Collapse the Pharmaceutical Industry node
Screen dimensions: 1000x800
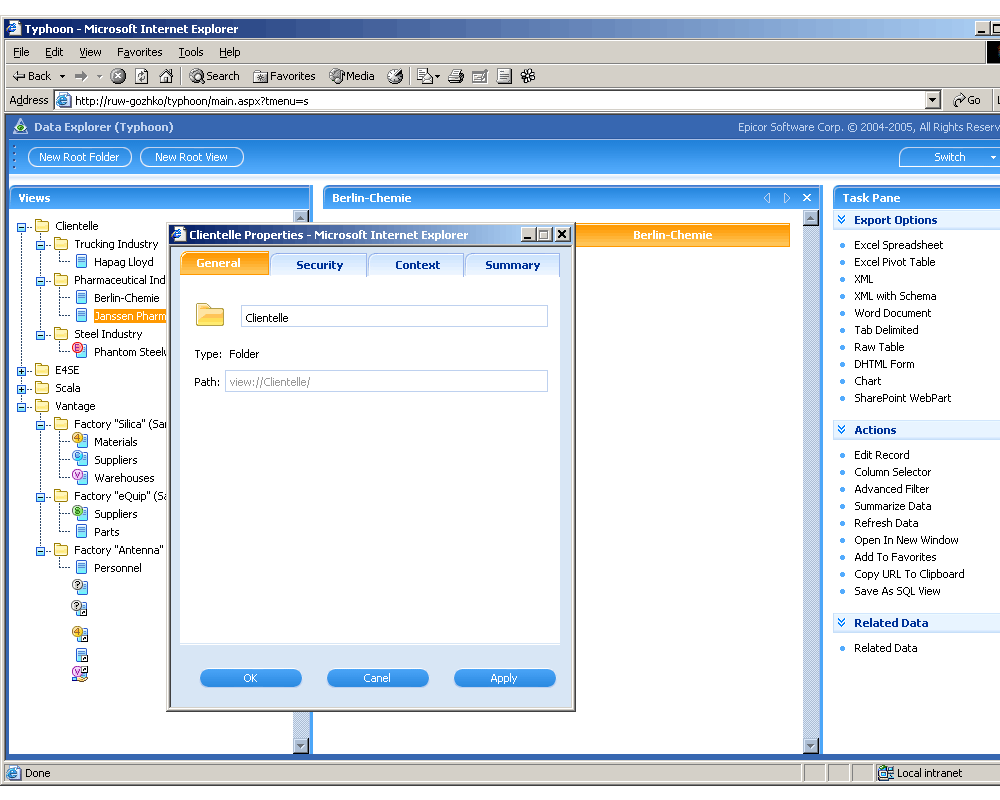(40, 281)
